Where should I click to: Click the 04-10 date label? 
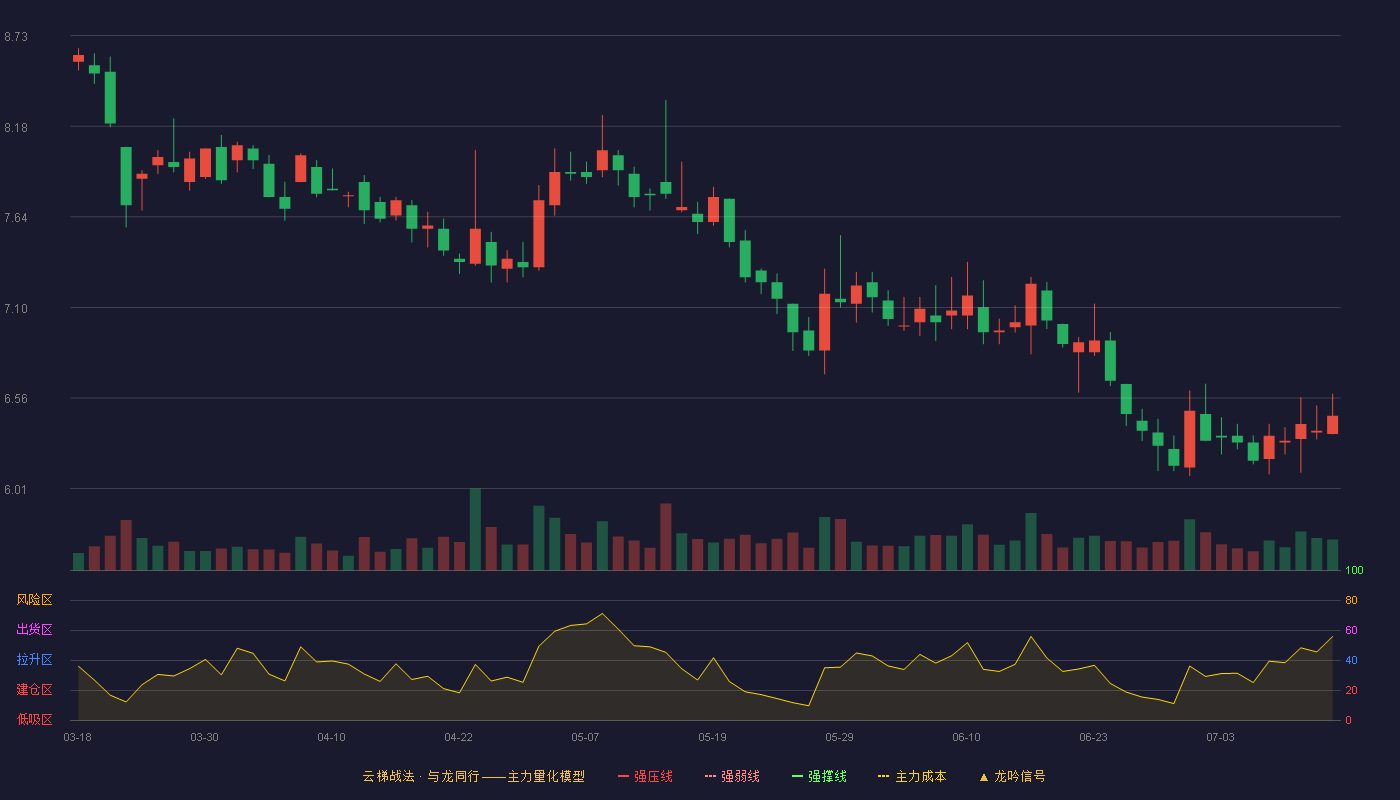[x=331, y=737]
